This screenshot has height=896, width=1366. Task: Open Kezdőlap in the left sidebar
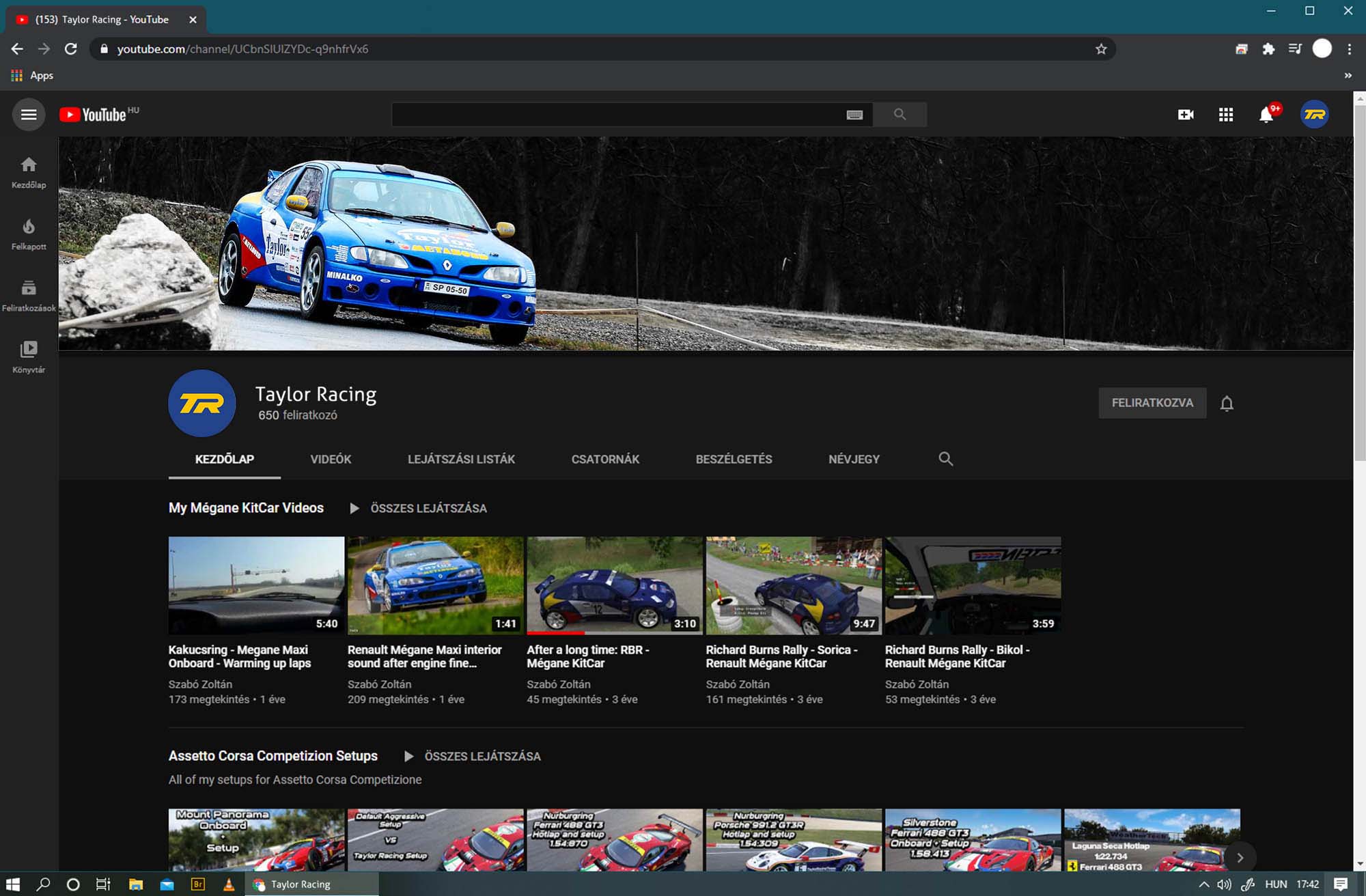[x=29, y=172]
